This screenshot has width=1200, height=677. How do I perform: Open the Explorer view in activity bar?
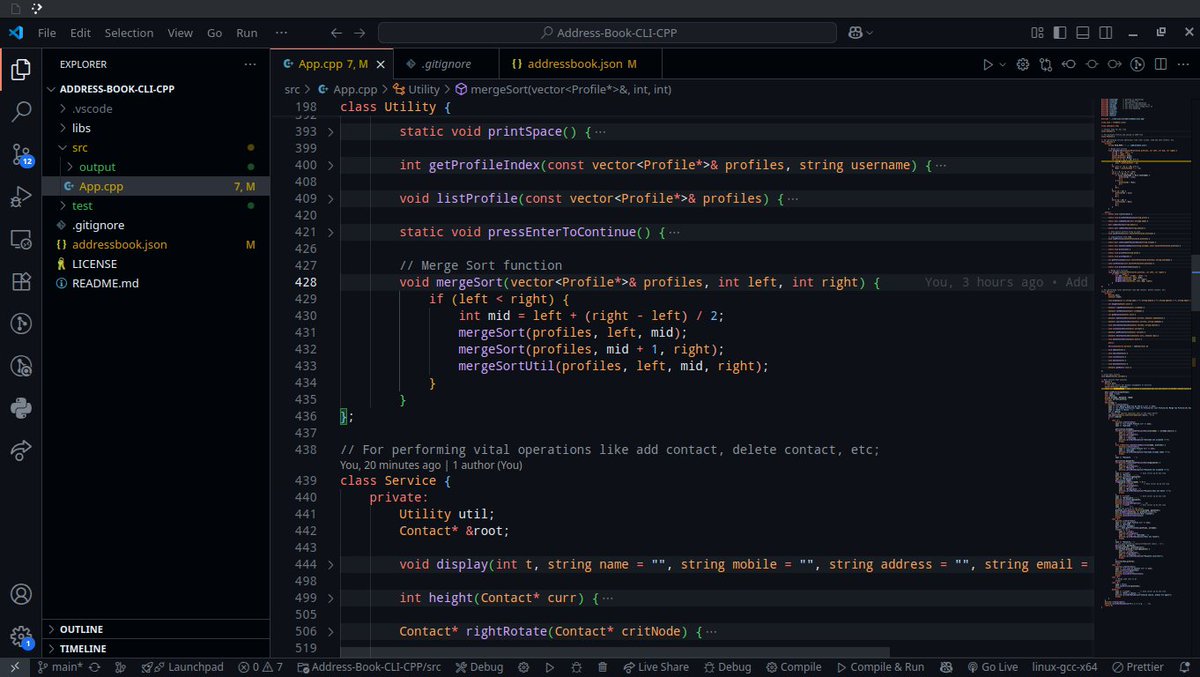coord(21,70)
